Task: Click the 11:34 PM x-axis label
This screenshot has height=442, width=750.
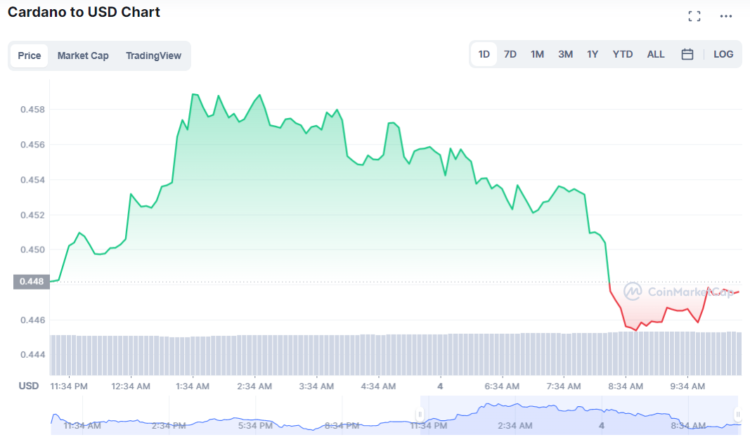Action: tap(69, 386)
